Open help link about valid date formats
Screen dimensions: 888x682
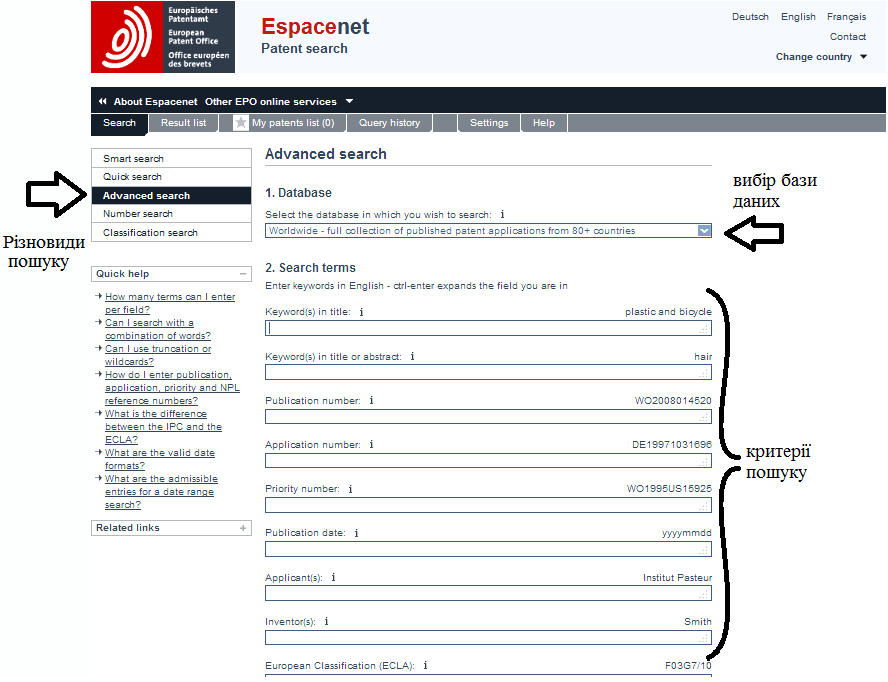coord(160,459)
